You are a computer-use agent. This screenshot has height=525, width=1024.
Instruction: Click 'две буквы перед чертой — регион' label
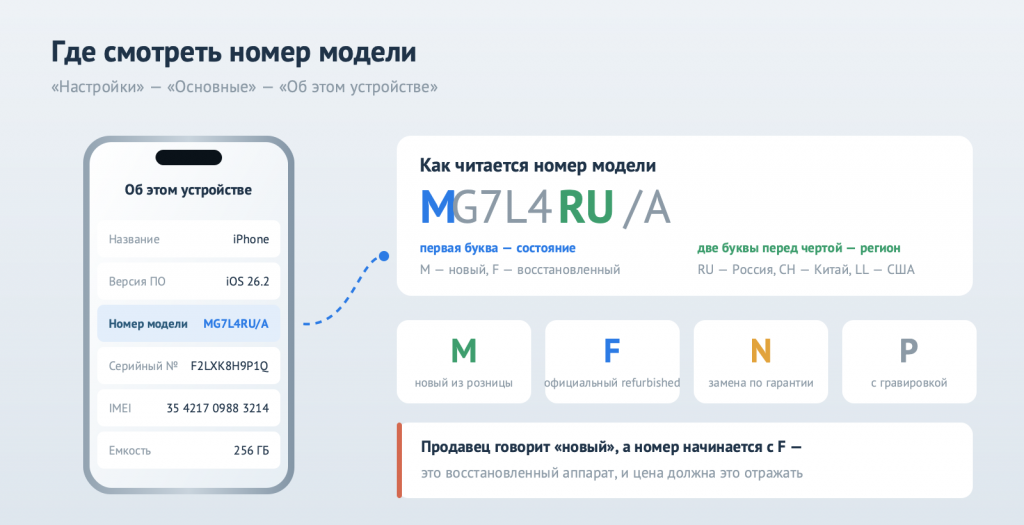pos(799,248)
